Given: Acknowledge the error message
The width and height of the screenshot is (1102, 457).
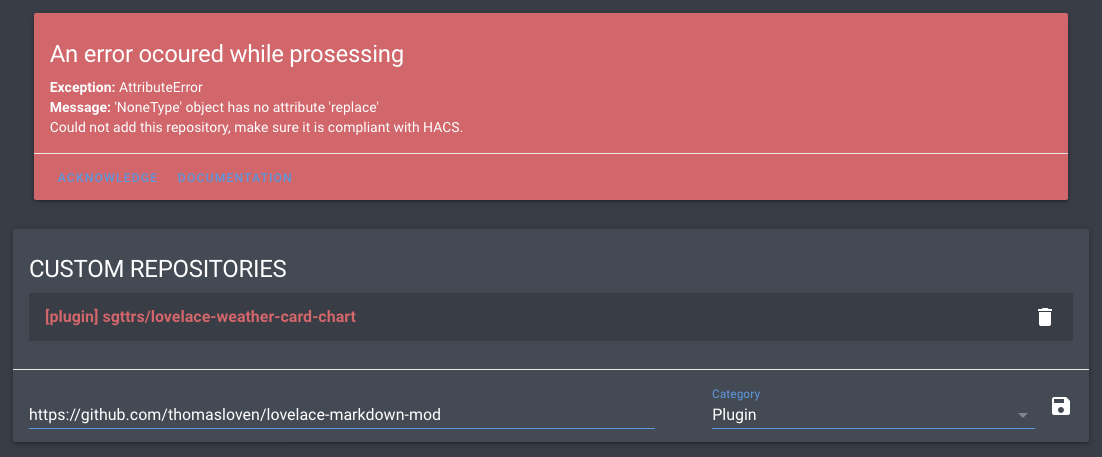Looking at the screenshot, I should coord(108,178).
